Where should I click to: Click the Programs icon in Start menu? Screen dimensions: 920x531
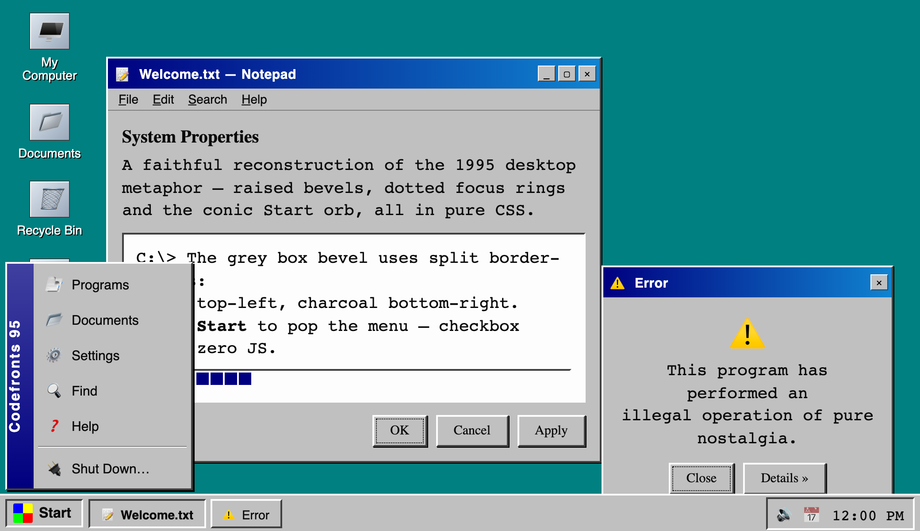54,285
